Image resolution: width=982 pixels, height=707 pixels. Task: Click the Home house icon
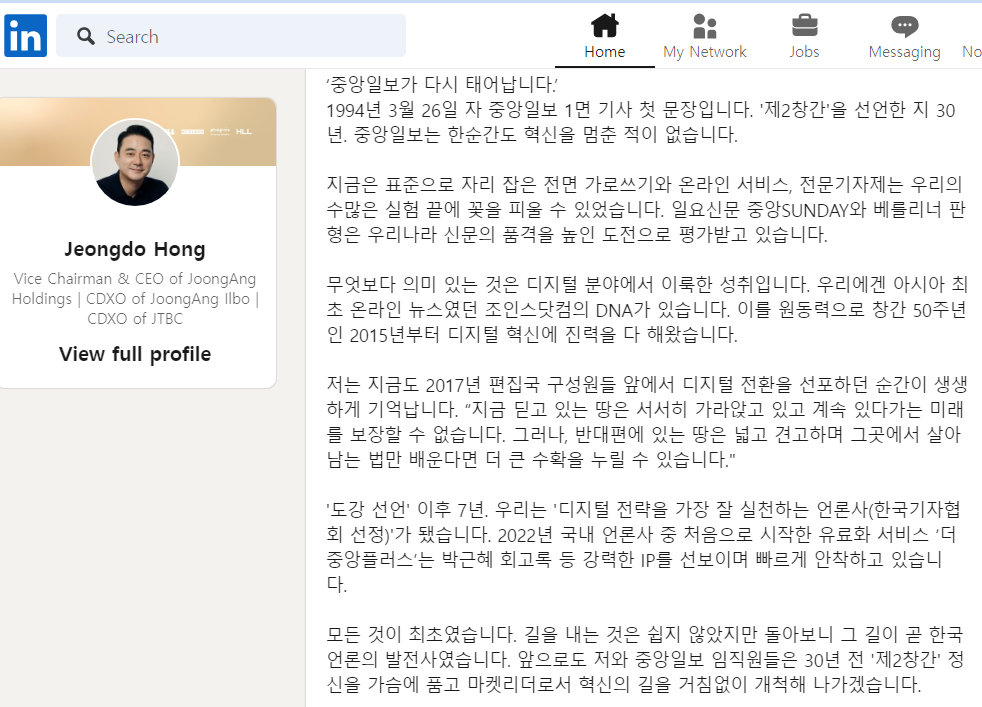pos(604,26)
